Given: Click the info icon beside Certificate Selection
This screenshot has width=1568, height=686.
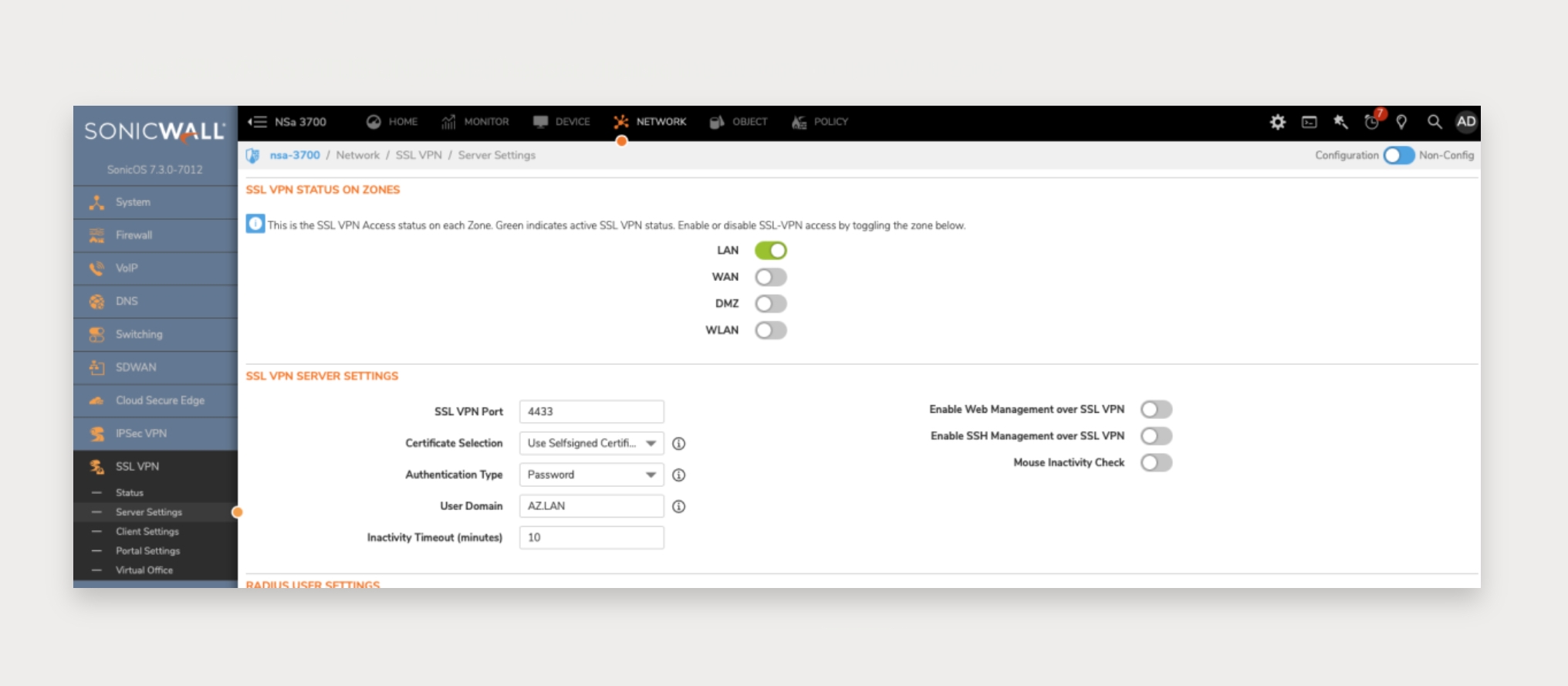Looking at the screenshot, I should click(x=679, y=444).
